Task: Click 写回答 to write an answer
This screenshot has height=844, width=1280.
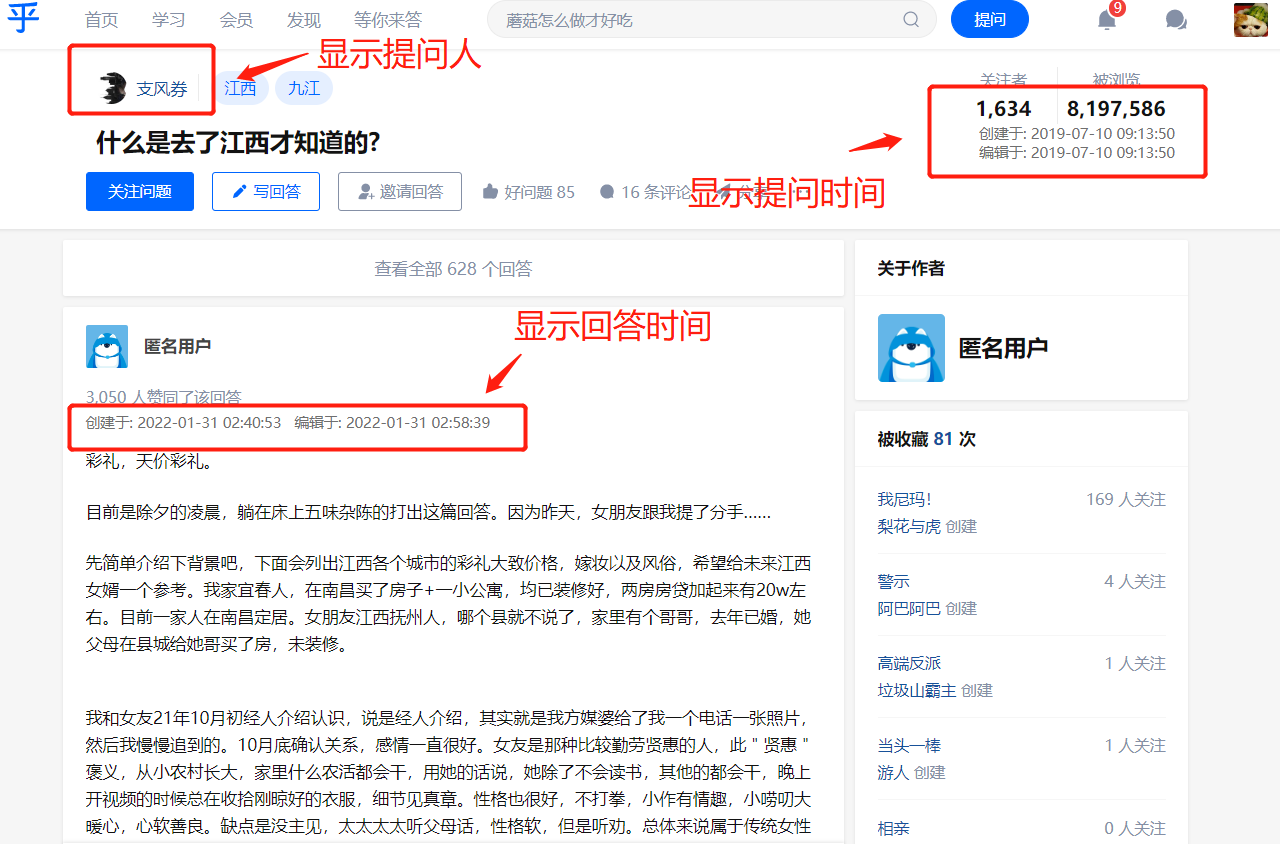Action: 266,192
